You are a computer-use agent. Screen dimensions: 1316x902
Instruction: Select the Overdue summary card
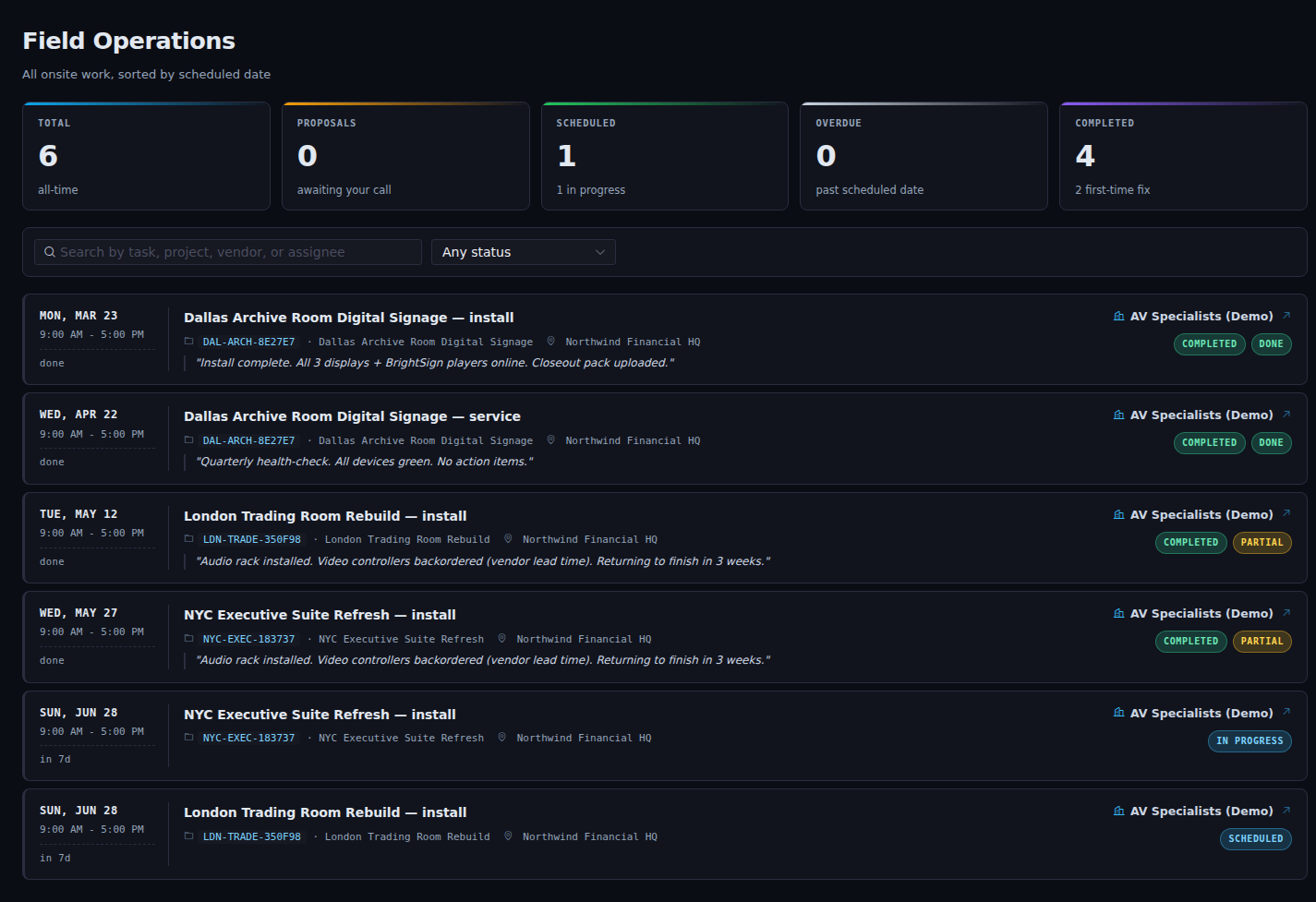coord(924,156)
